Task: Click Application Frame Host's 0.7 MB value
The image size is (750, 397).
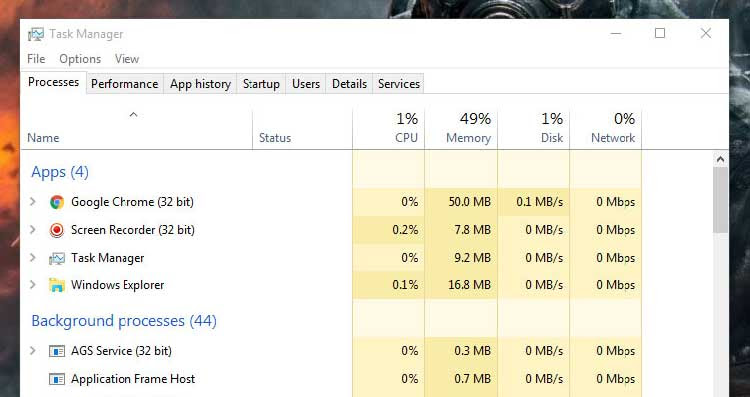Action: (x=473, y=379)
